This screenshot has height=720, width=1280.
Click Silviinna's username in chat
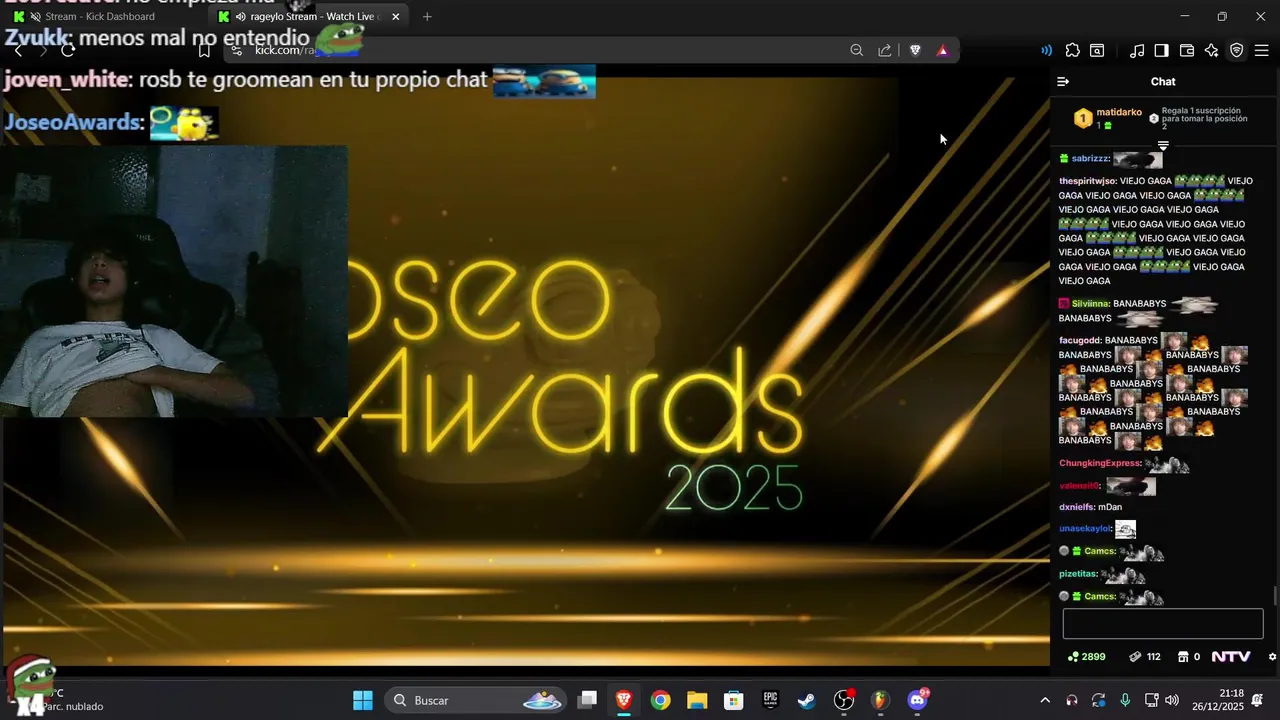(1090, 304)
